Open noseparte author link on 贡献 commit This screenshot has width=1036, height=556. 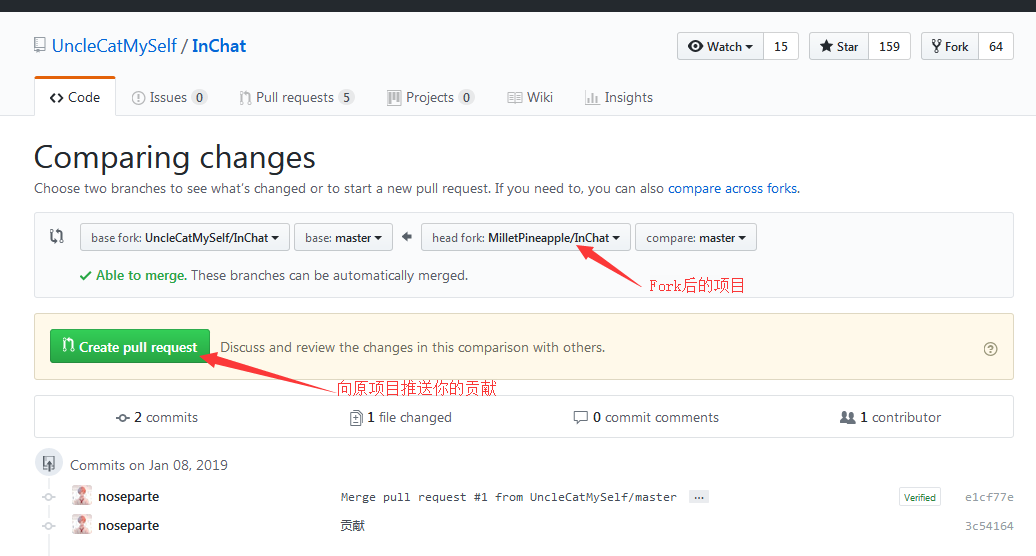pyautogui.click(x=129, y=526)
